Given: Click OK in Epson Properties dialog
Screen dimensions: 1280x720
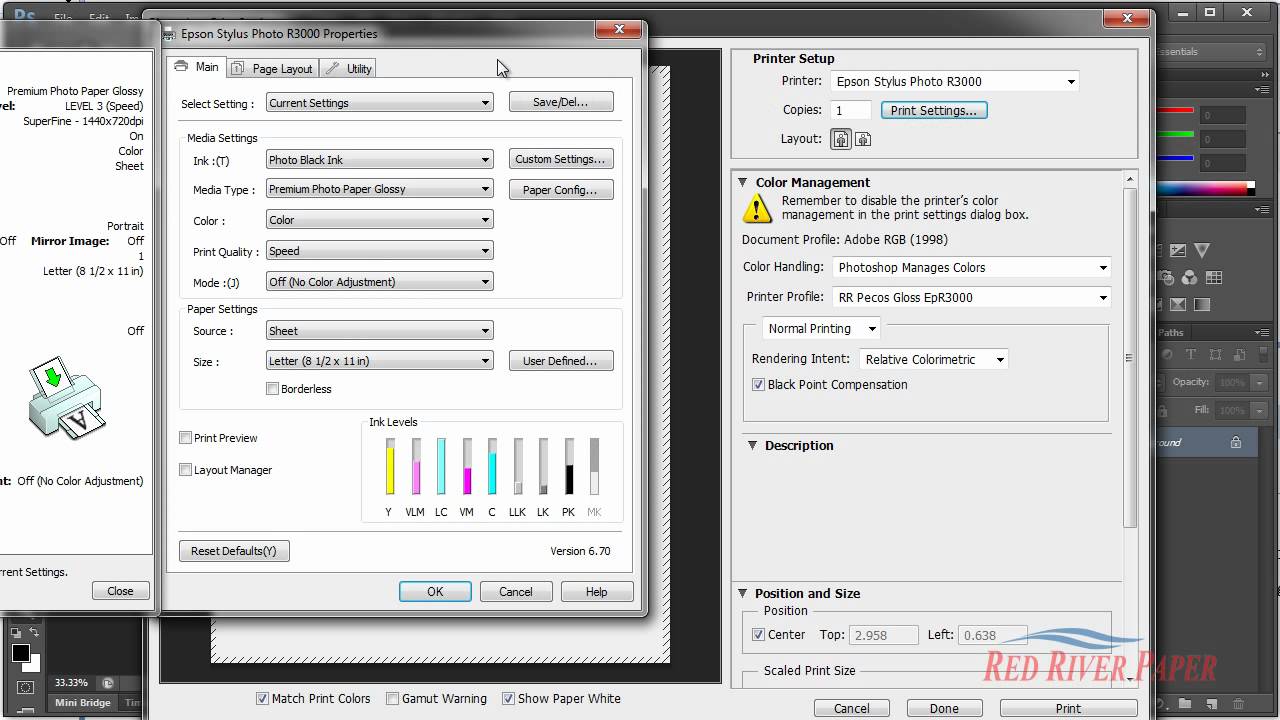Looking at the screenshot, I should [x=435, y=592].
